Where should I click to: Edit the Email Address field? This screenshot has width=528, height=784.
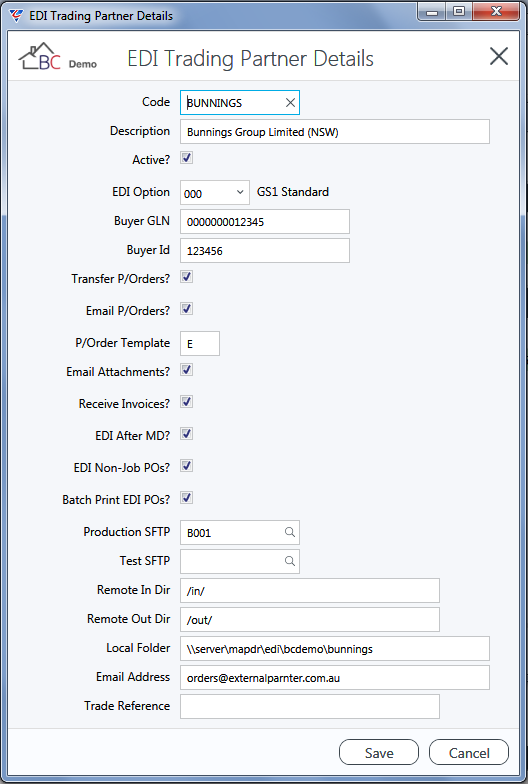point(334,678)
